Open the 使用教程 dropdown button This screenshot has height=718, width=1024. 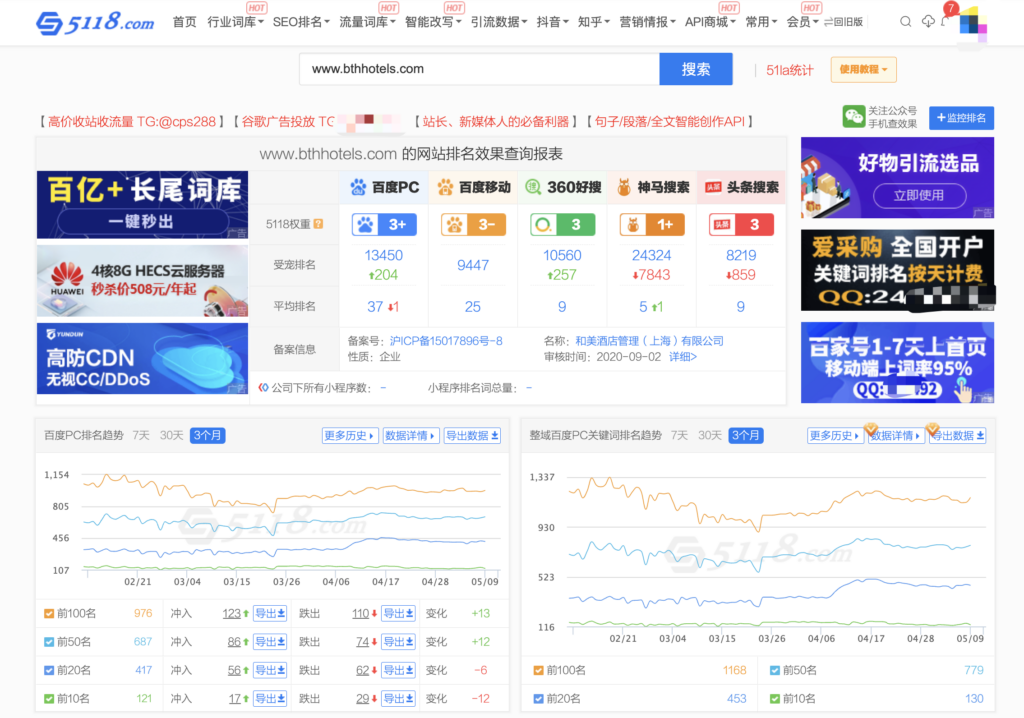[x=863, y=69]
